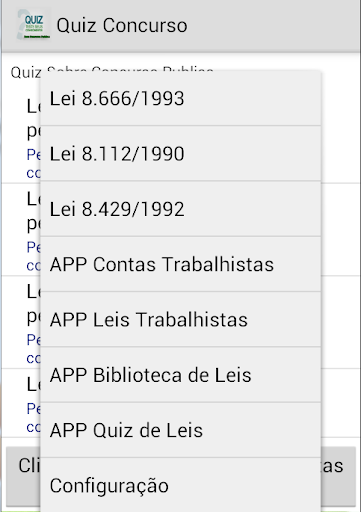Tap the second quiz list item behind the menu

click(21, 230)
